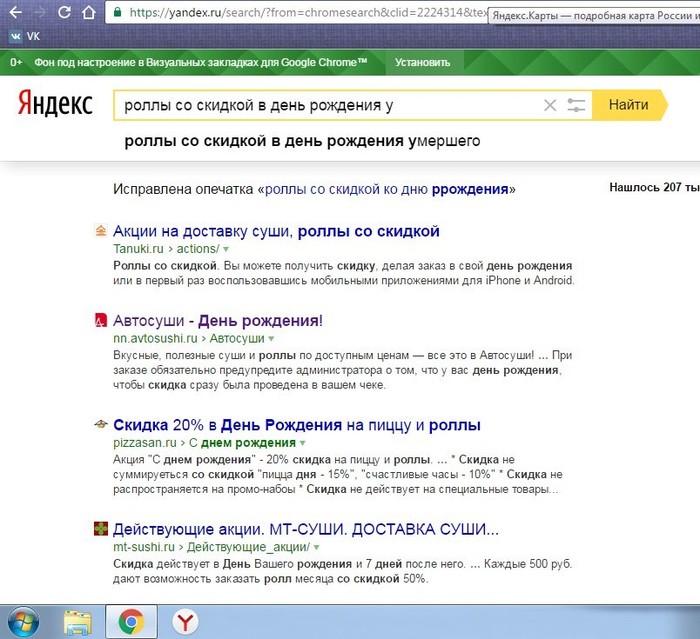Screen dimensions: 700x639
Task: Click the browser forward arrow
Action: (x=39, y=14)
